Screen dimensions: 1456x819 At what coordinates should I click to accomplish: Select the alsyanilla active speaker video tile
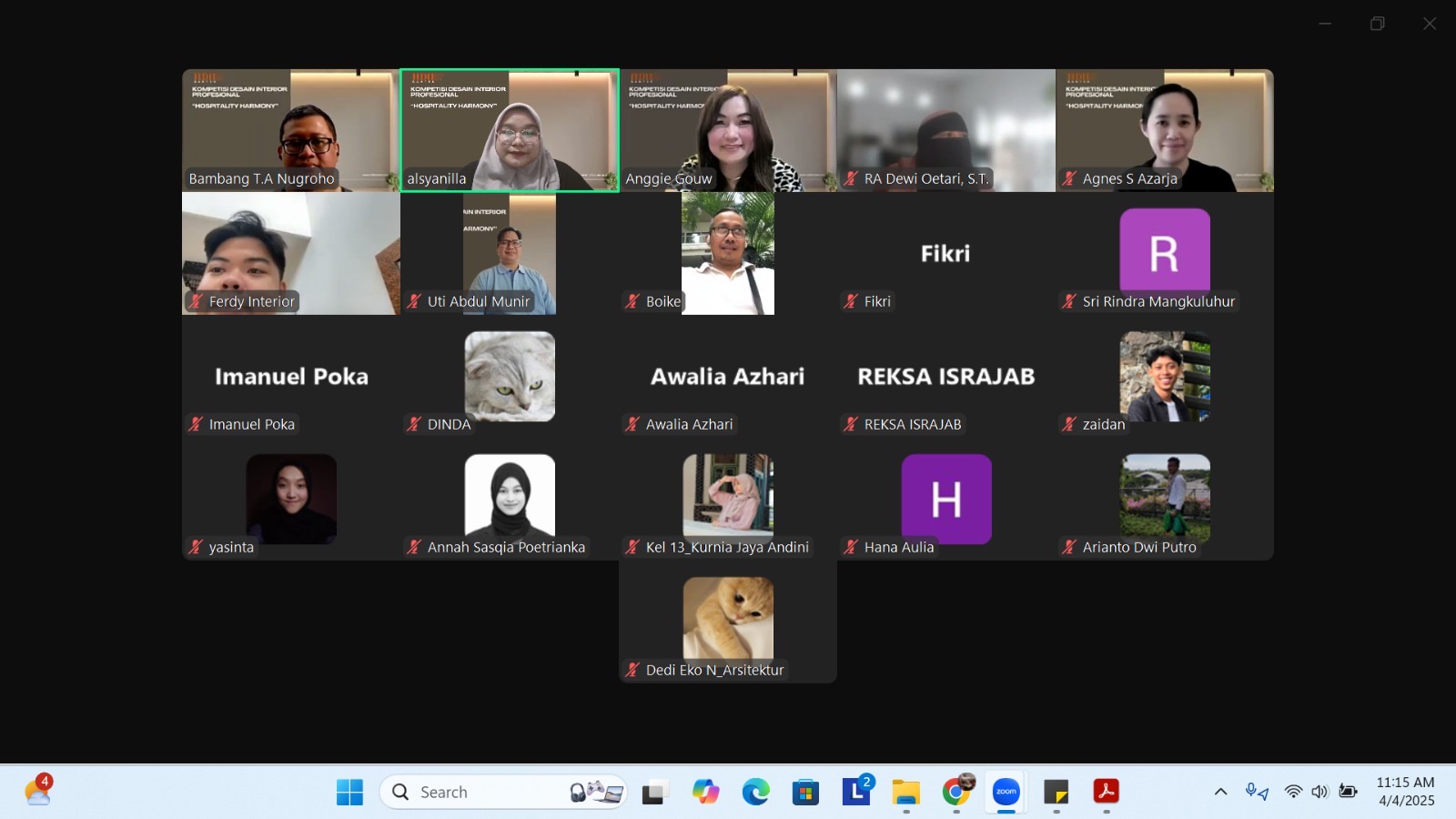coord(510,130)
